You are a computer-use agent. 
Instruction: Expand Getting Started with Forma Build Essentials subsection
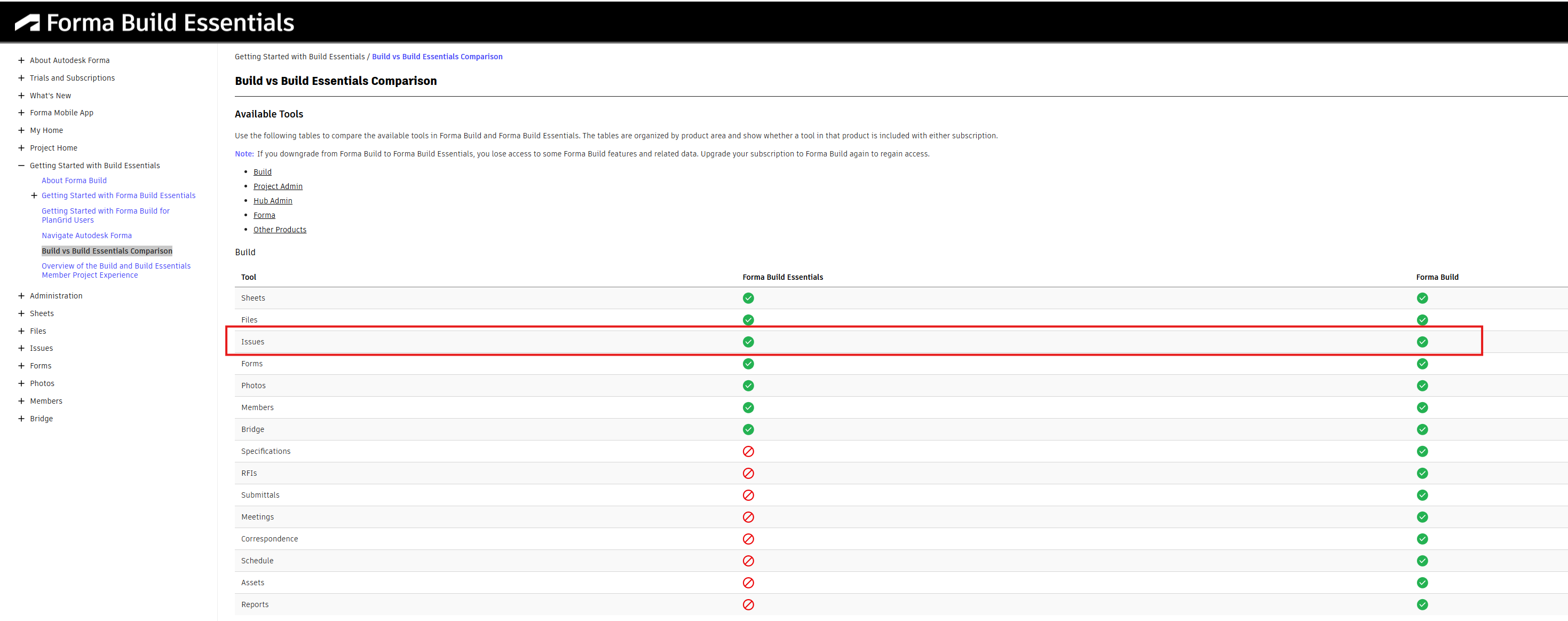[x=34, y=195]
